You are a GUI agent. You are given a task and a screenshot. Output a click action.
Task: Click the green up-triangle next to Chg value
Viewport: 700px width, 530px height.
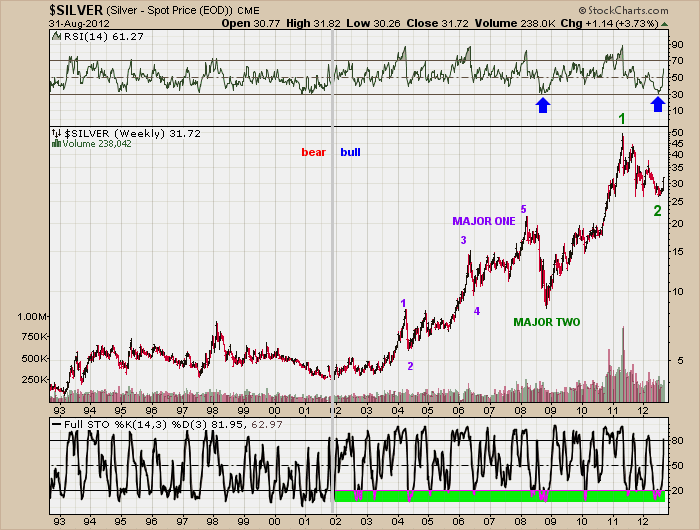[x=664, y=24]
